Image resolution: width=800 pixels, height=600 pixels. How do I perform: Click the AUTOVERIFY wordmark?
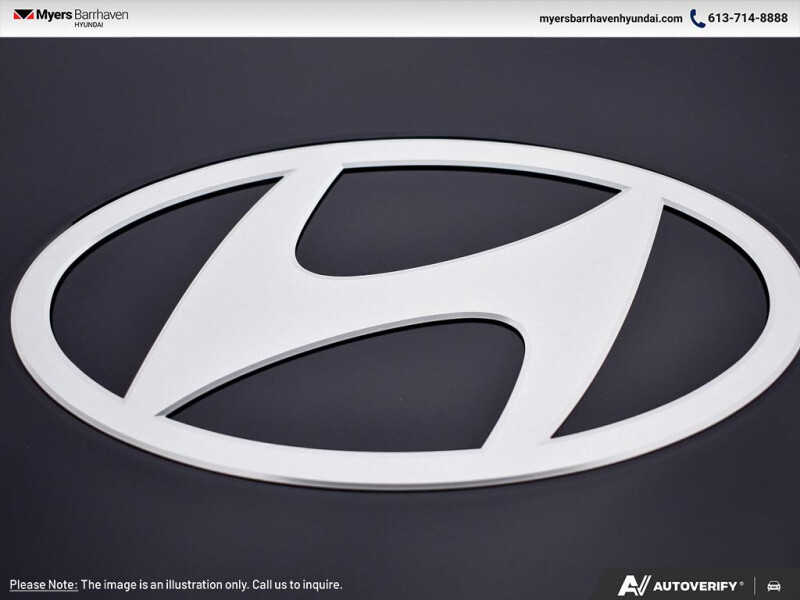tap(693, 584)
